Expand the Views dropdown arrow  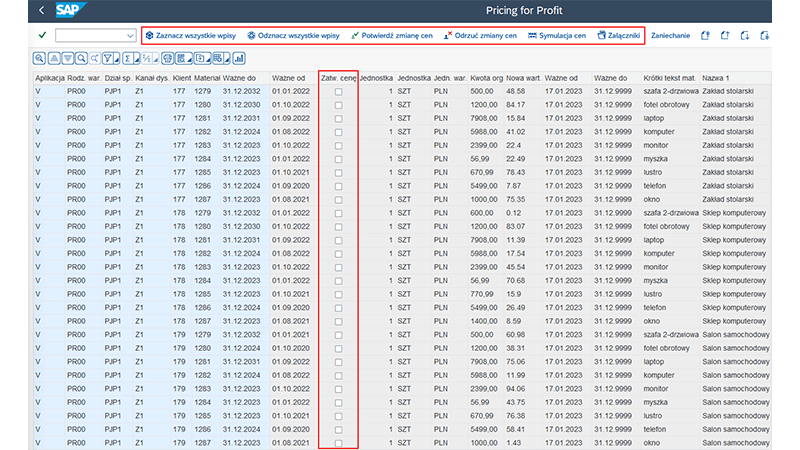[x=190, y=58]
